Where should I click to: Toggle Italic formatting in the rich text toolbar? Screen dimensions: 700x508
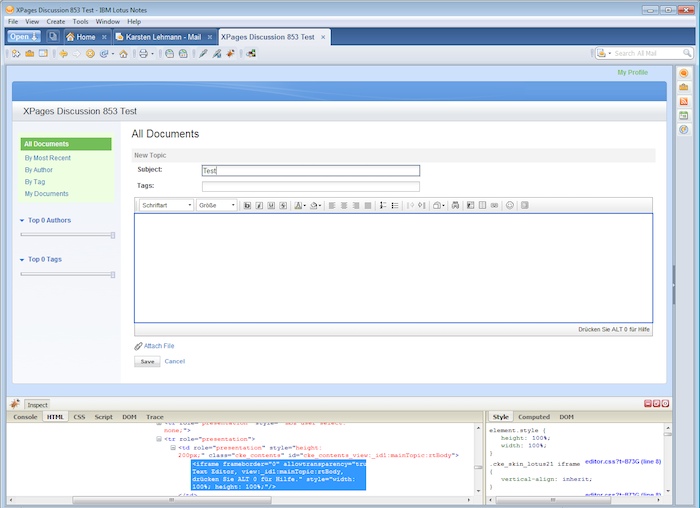pyautogui.click(x=259, y=205)
